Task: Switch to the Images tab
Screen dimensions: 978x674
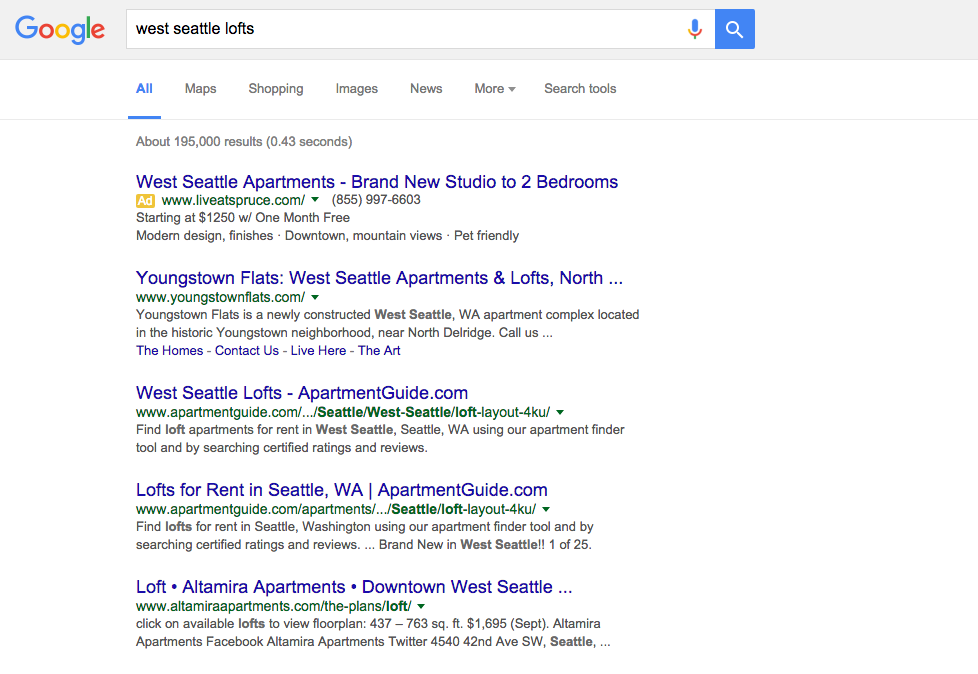Action: (357, 89)
